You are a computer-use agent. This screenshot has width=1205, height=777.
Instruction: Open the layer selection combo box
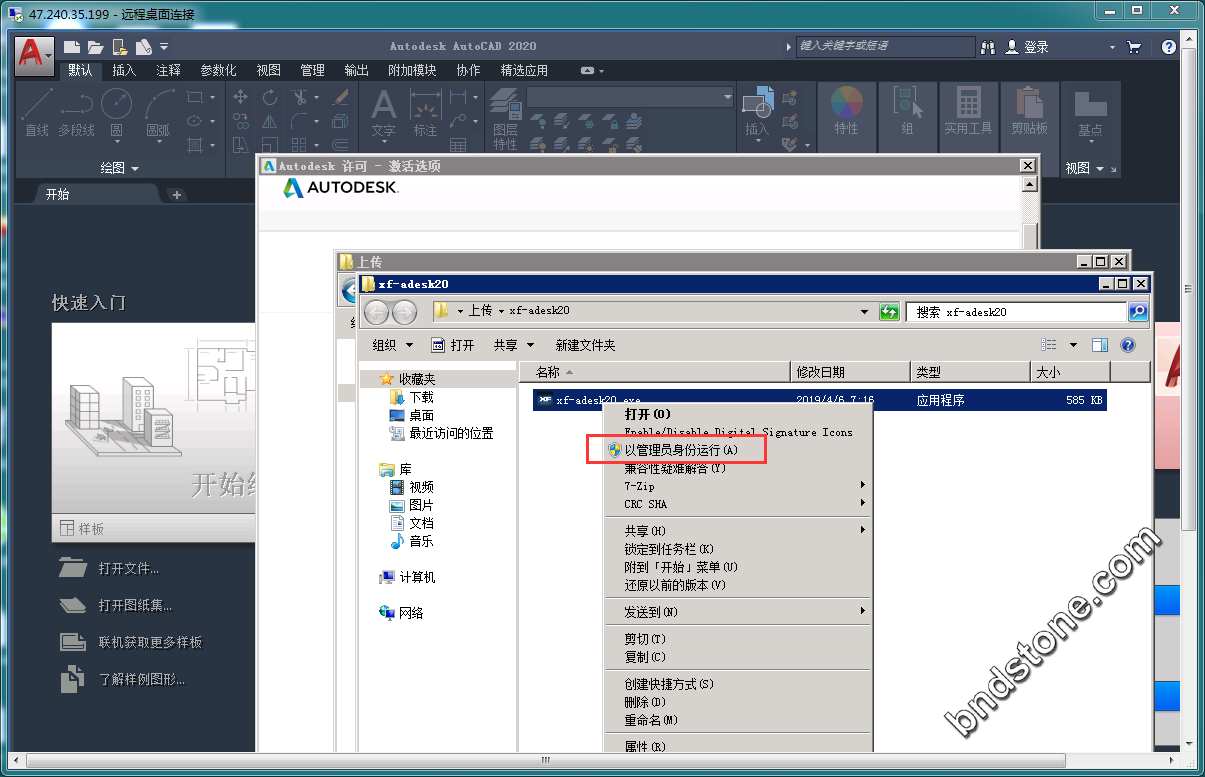(x=630, y=97)
